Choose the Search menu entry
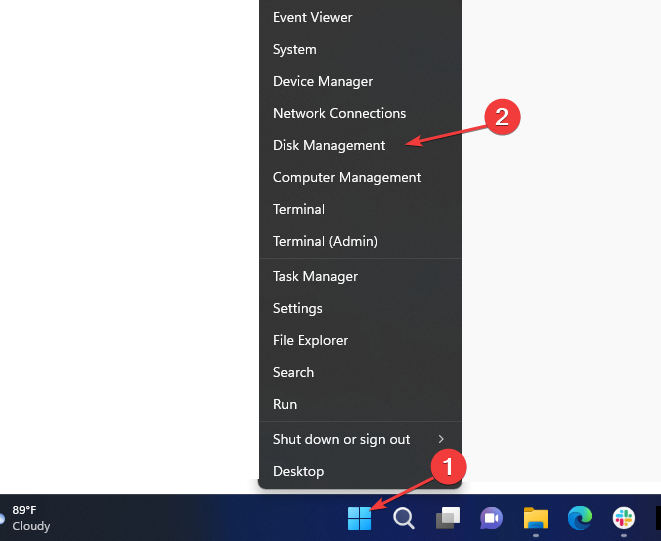Viewport: 661px width, 541px height. point(360,373)
